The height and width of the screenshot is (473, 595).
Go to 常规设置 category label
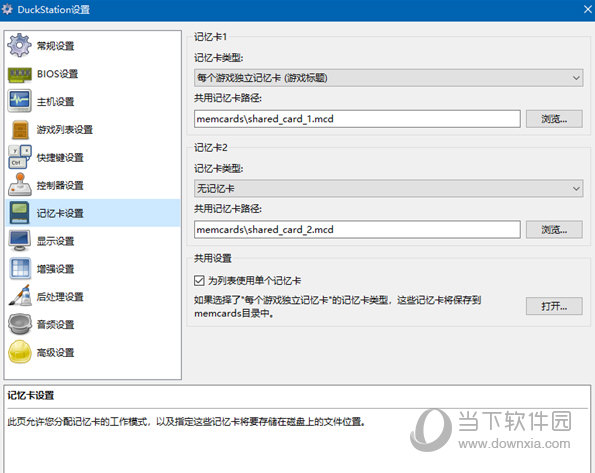pyautogui.click(x=55, y=46)
